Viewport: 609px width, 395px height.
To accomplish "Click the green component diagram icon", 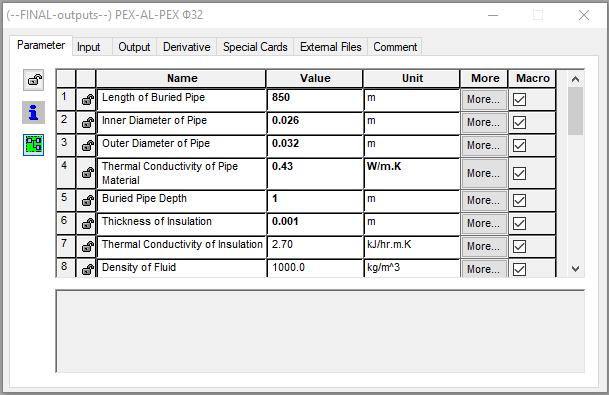I will 33,145.
